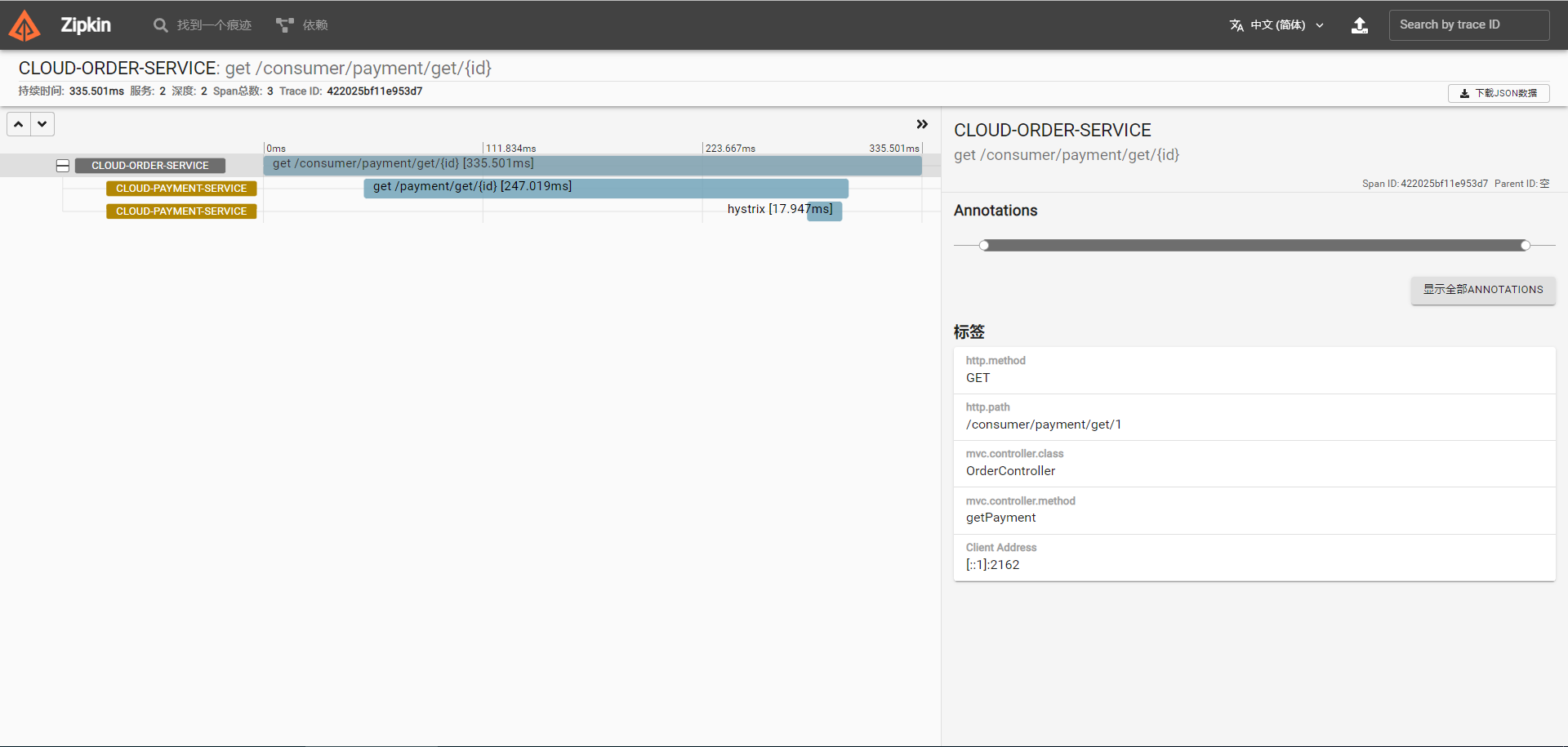
Task: Click the OrderController tag value
Action: coord(1010,471)
